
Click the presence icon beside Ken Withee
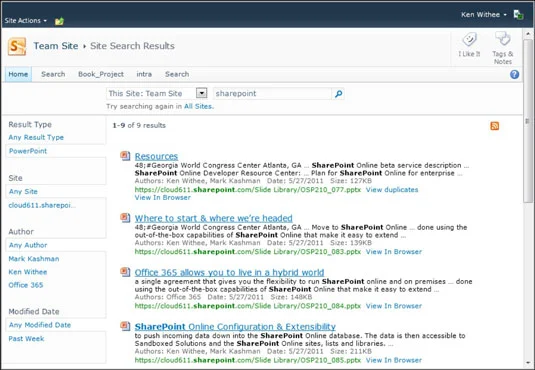tap(518, 15)
